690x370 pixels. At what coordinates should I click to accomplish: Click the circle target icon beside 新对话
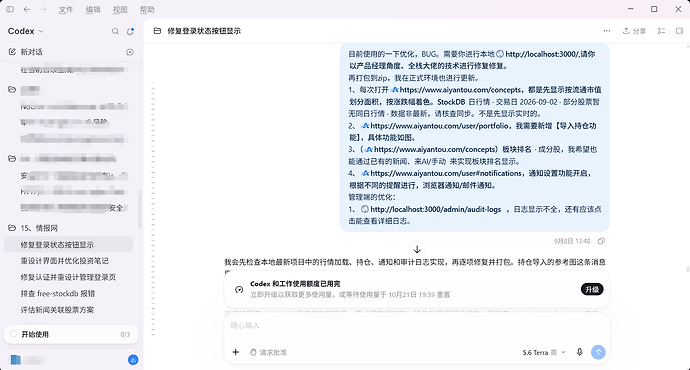coord(130,52)
